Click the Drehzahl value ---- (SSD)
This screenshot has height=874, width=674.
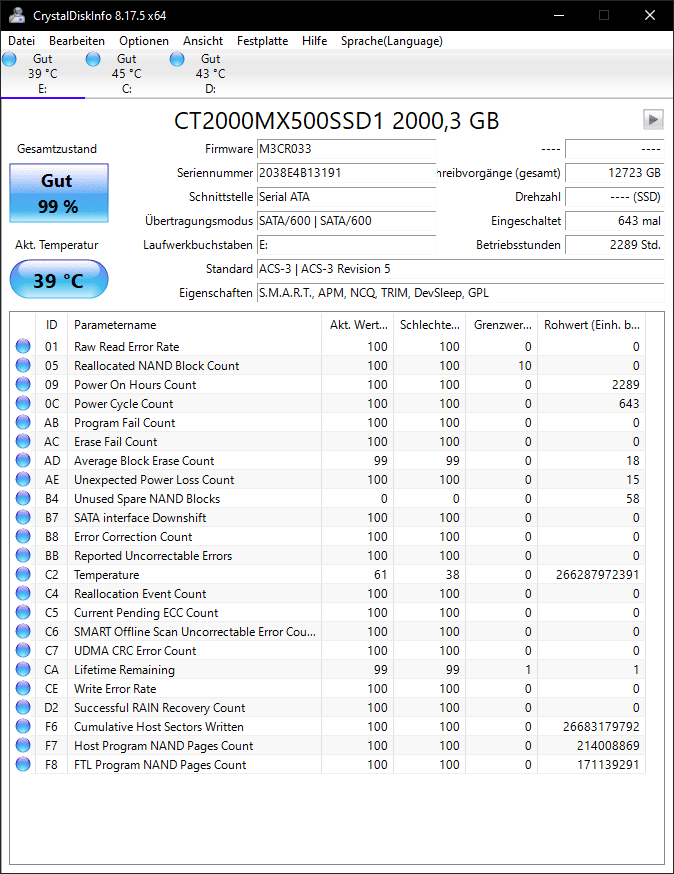pyautogui.click(x=614, y=197)
